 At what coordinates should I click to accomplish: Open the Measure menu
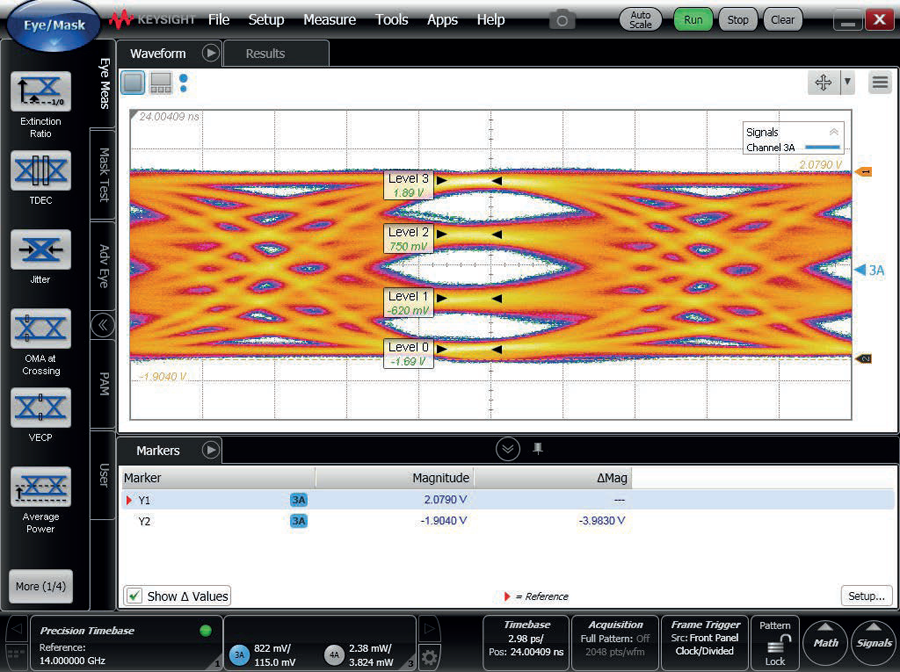(329, 19)
